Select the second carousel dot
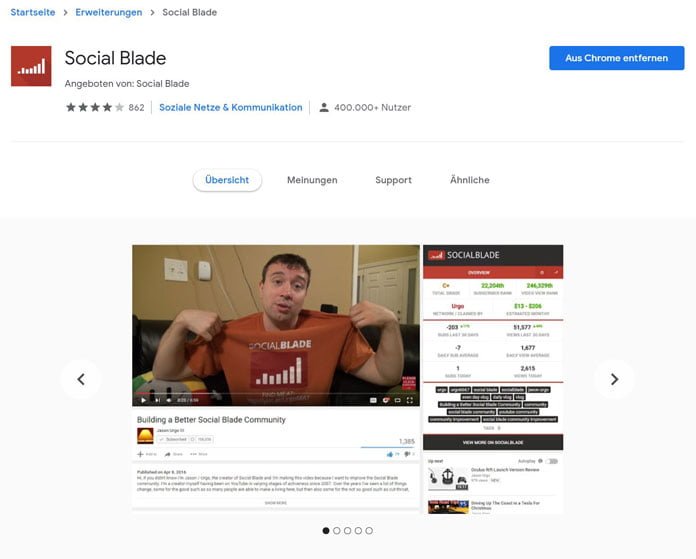This screenshot has width=696, height=559. coord(337,531)
